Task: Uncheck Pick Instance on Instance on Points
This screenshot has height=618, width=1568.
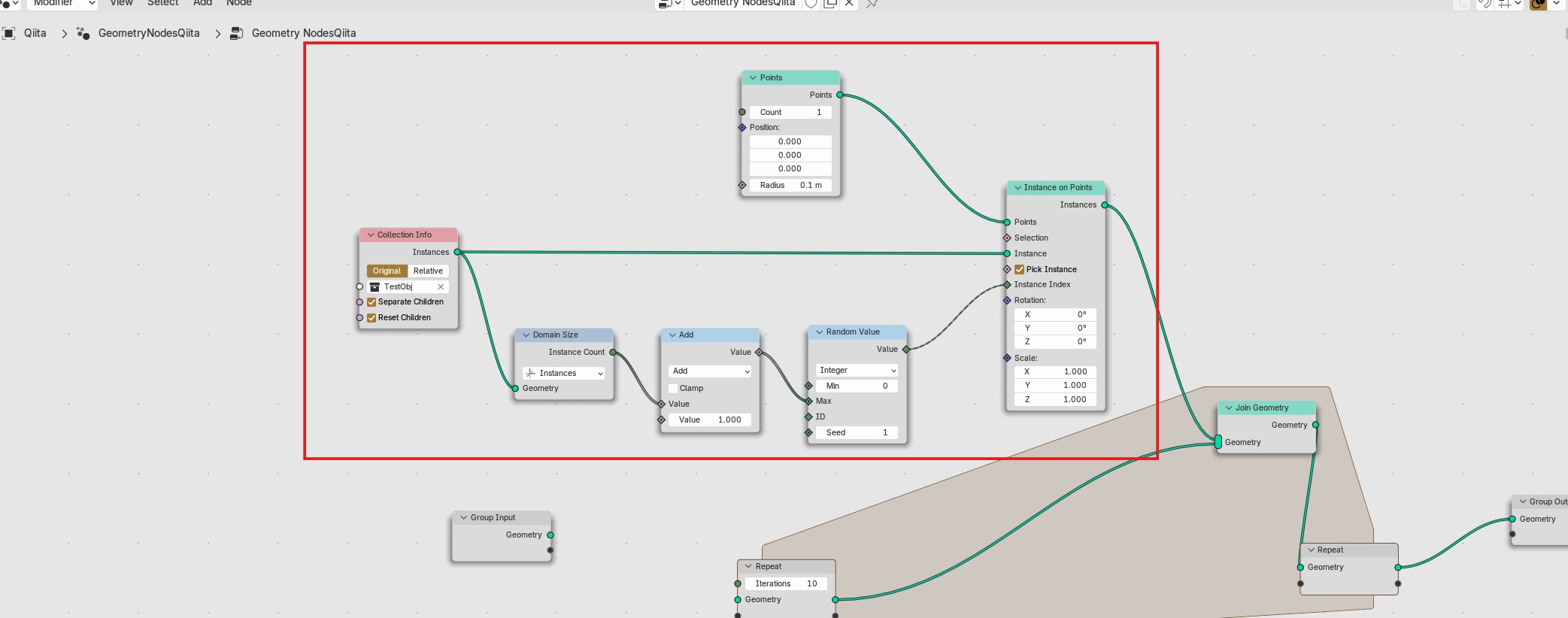Action: (x=1020, y=269)
